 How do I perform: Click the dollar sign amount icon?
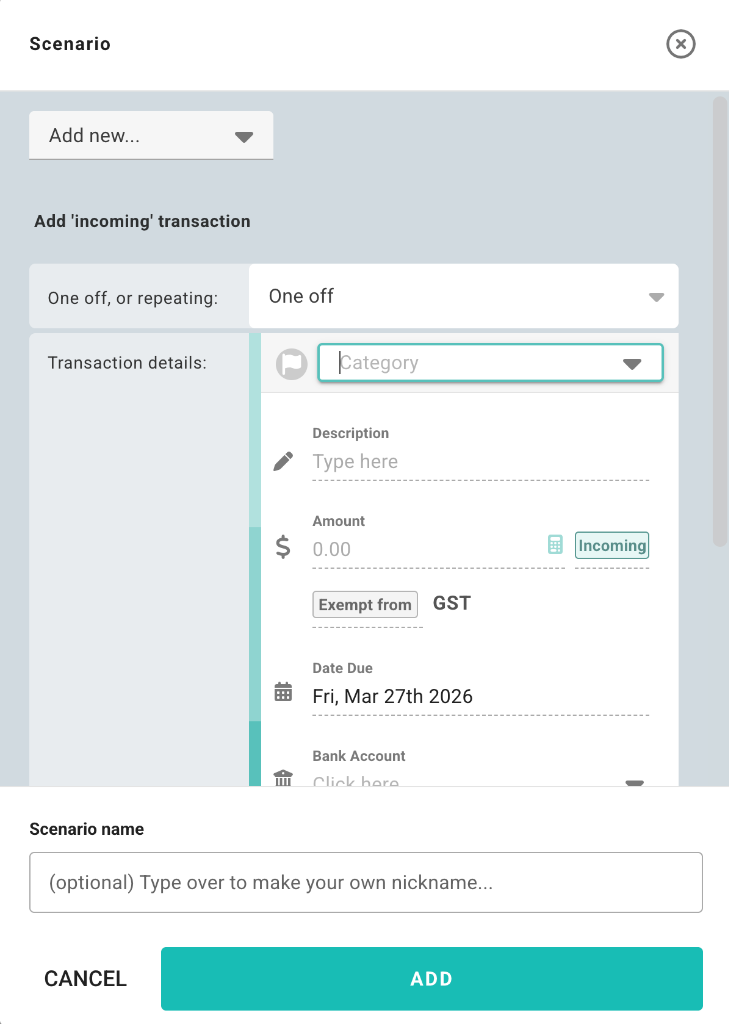pyautogui.click(x=283, y=547)
